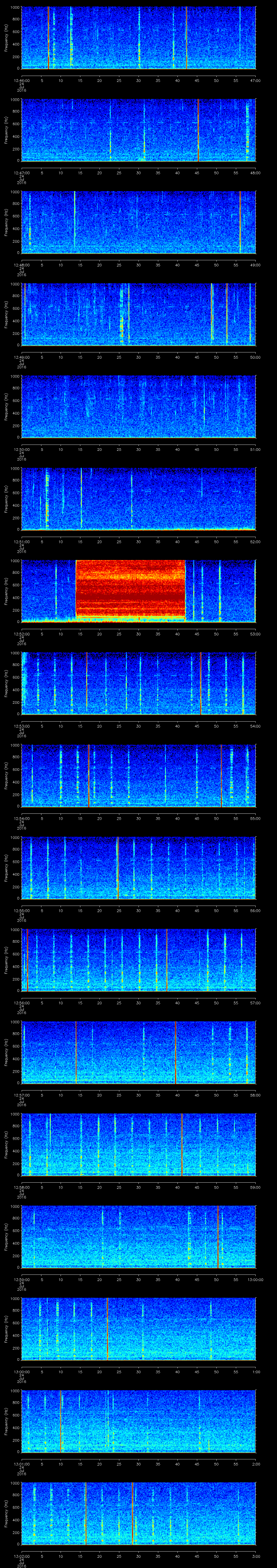Select the spectrogram panel starting at 12:59:00
This screenshot has height=1568, width=277.
click(x=139, y=1237)
